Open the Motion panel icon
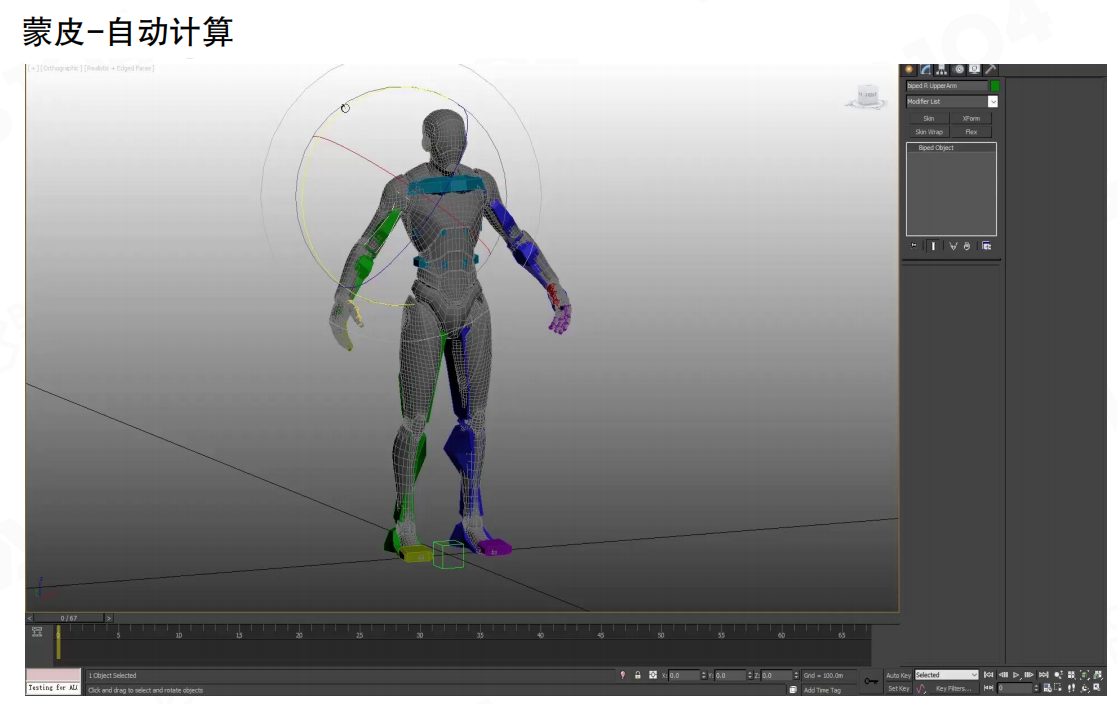The image size is (1117, 704). coord(958,69)
